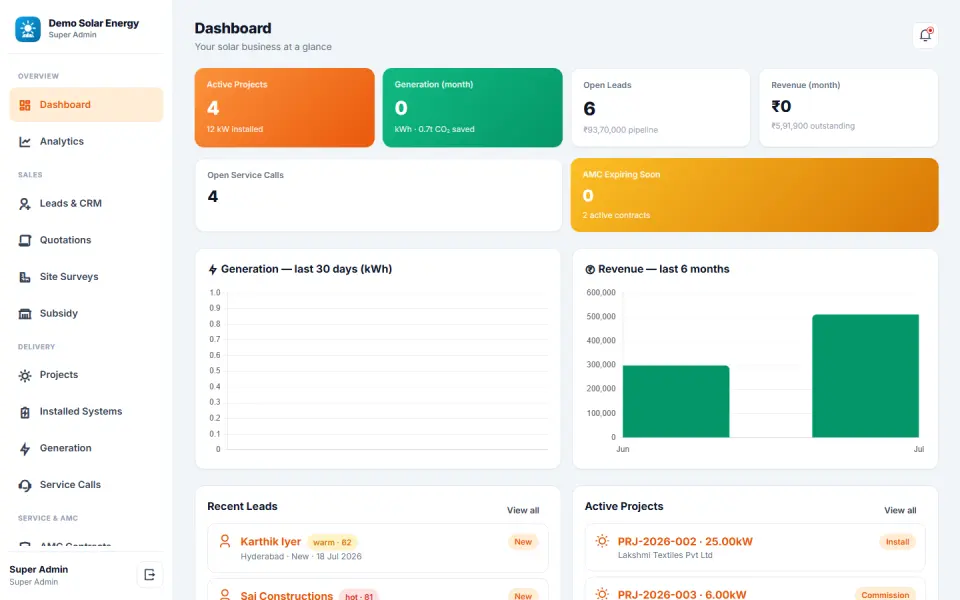
Task: Open Leads & CRM section
Action: [86, 203]
